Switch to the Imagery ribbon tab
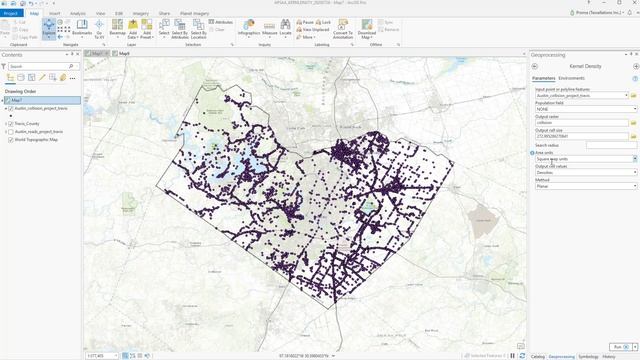Screen dimensions: 640x360 tap(140, 13)
